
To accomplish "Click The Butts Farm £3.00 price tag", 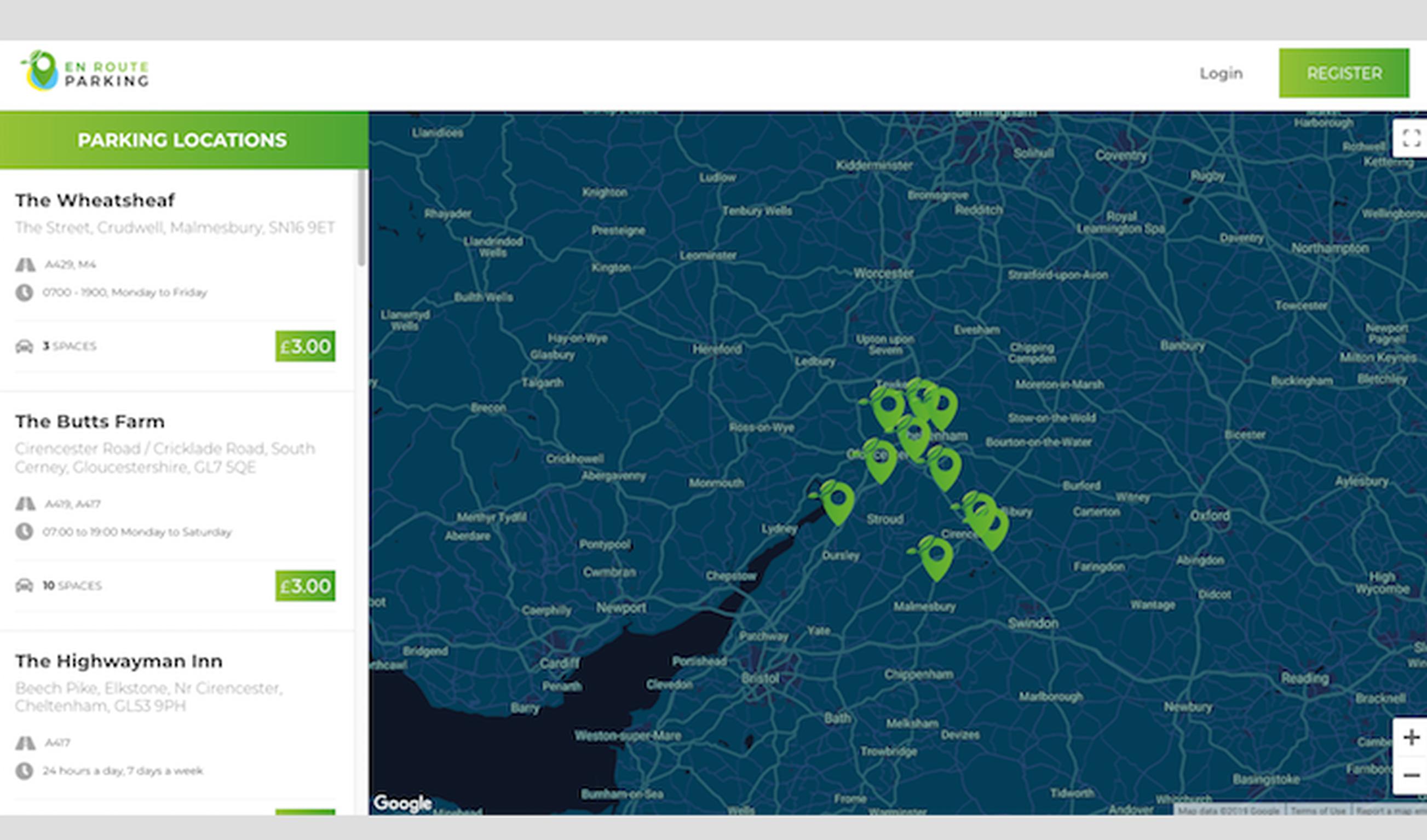I will [304, 585].
